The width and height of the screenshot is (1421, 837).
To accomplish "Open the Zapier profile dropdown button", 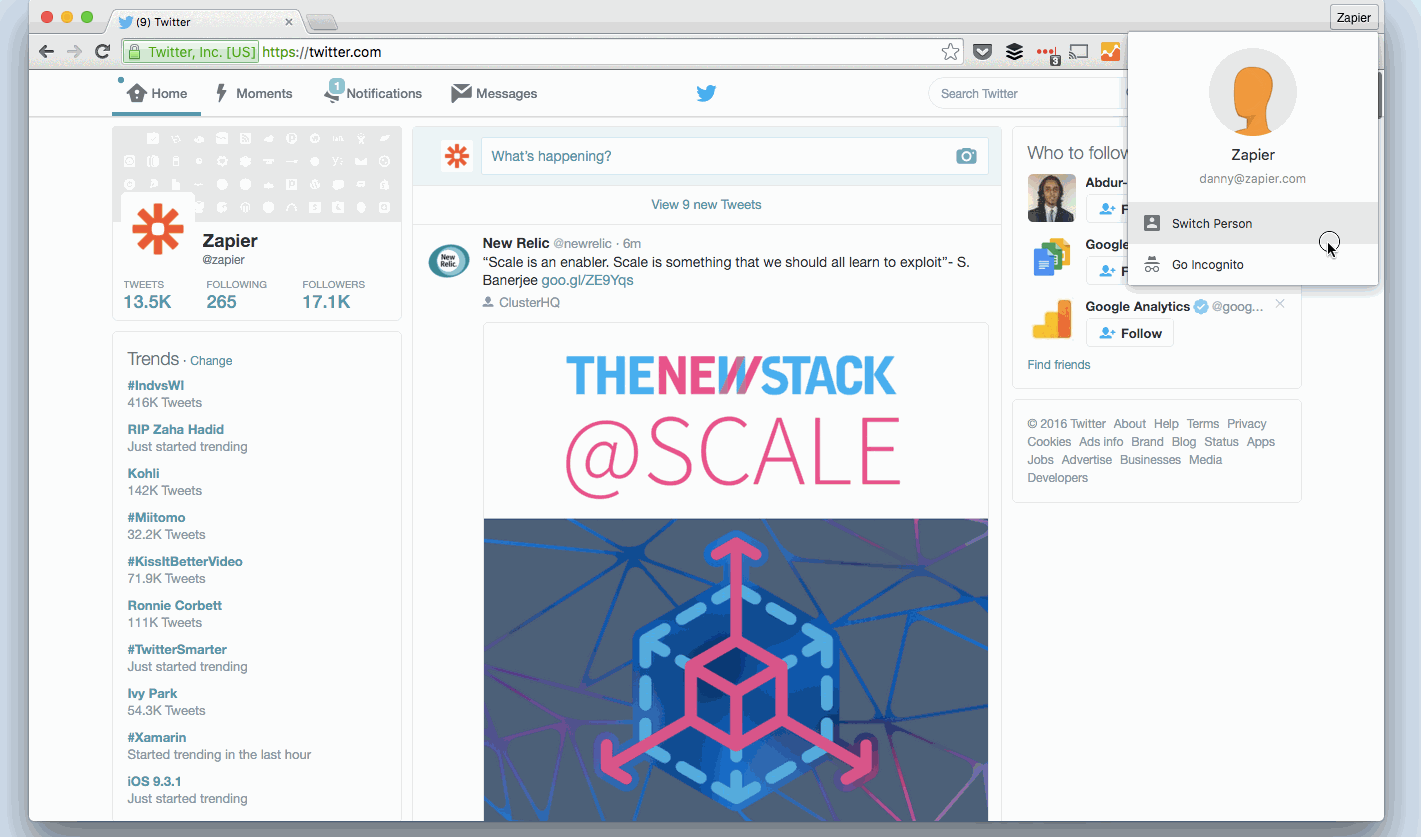I will tap(1354, 17).
